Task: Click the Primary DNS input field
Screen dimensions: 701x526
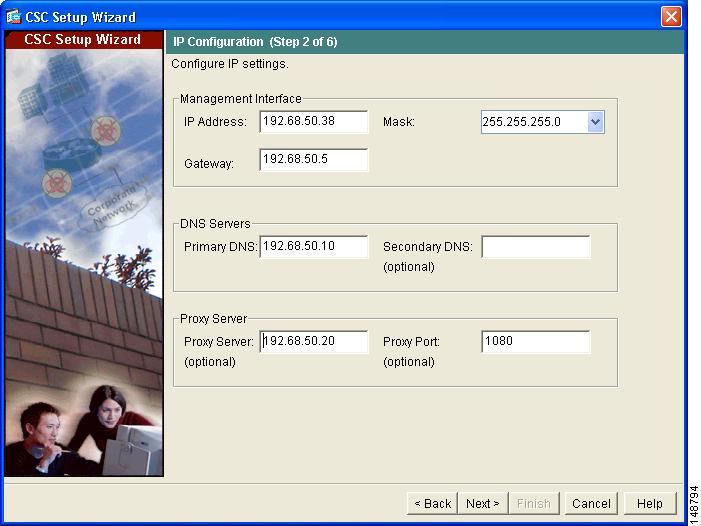Action: point(314,247)
